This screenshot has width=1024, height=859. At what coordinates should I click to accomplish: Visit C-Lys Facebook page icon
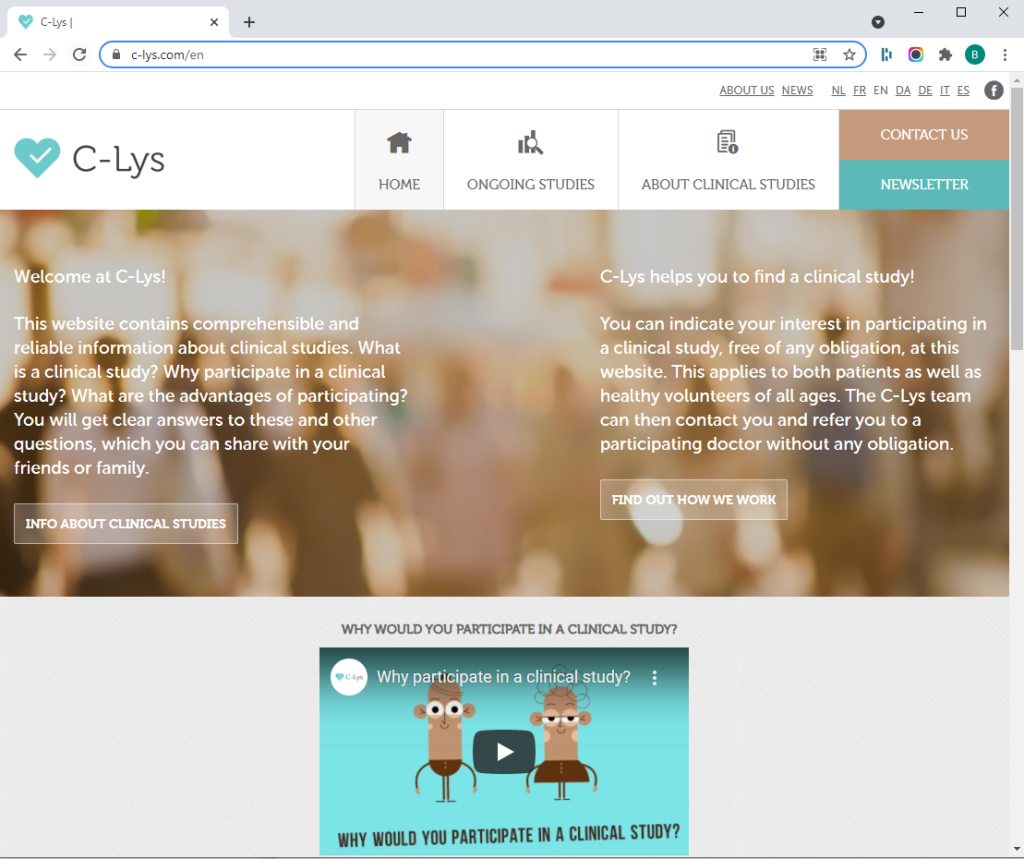click(x=993, y=90)
